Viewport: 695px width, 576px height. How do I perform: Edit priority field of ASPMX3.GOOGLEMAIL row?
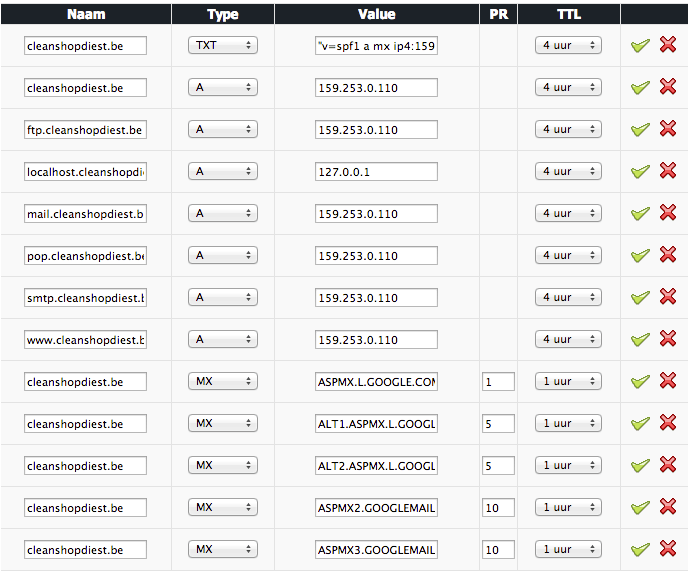(498, 550)
